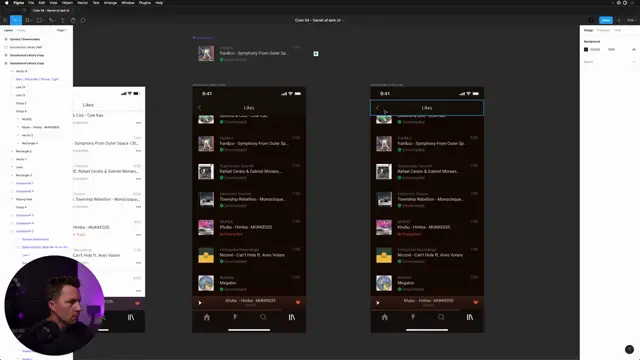Viewport: 640px width, 360px height.
Task: Click play icon in right phone player bar
Action: (x=378, y=303)
